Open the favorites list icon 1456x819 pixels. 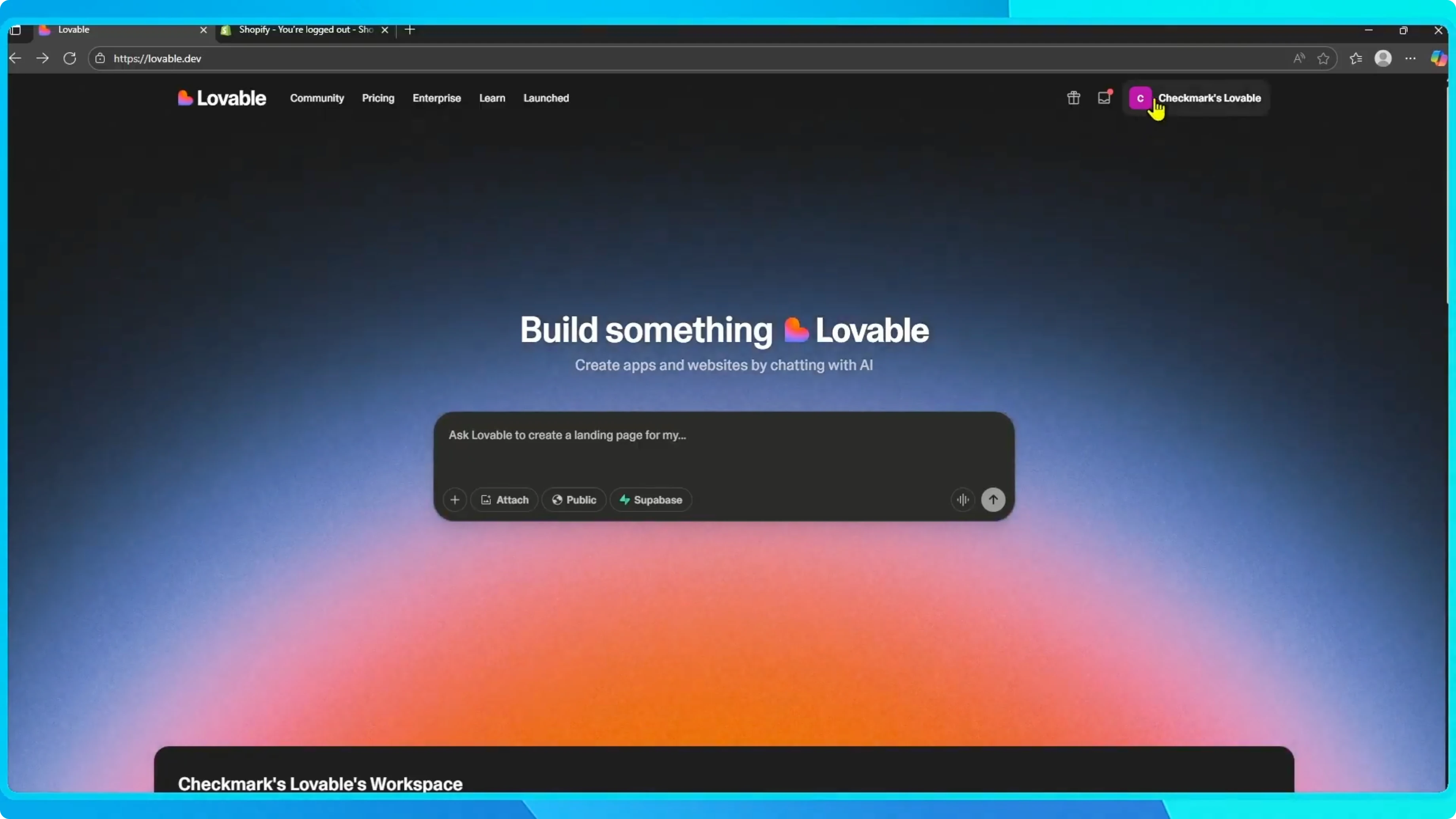click(x=1356, y=58)
